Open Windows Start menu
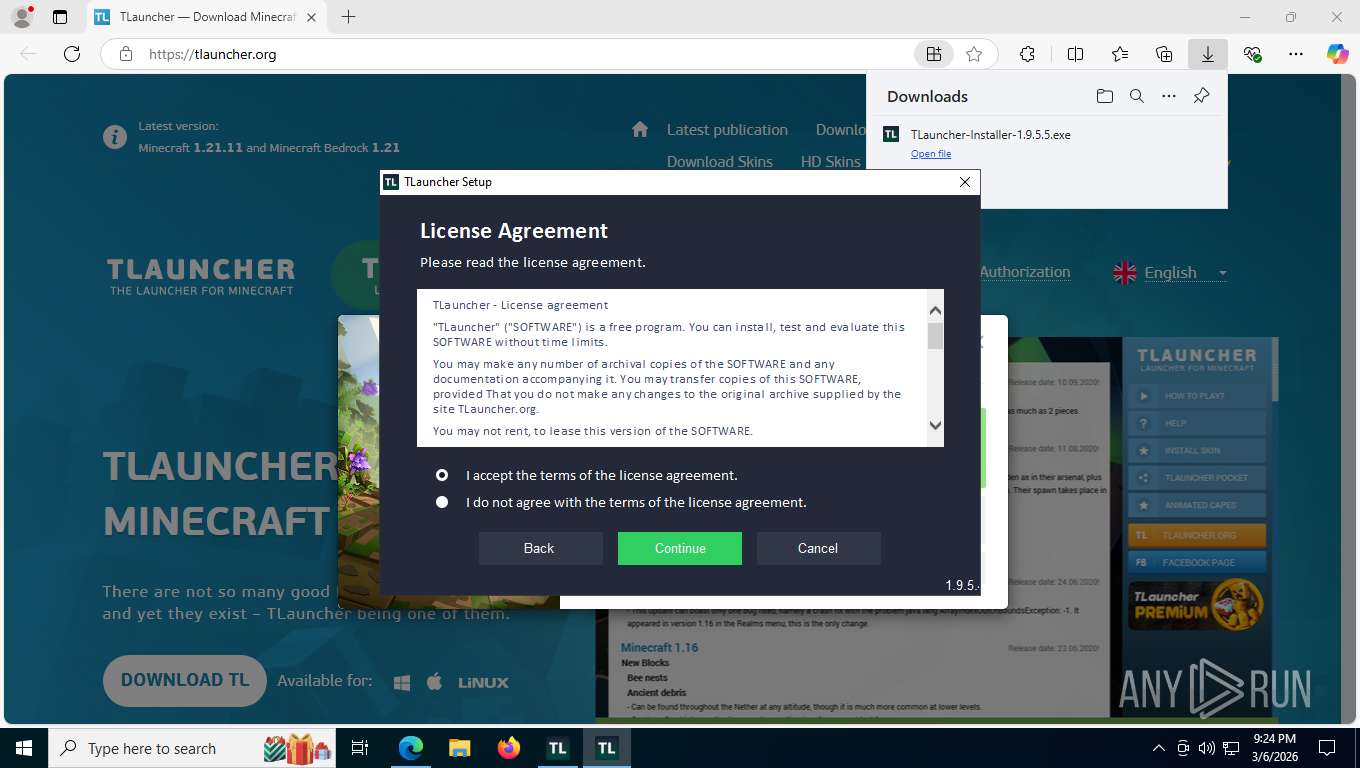This screenshot has height=768, width=1360. pyautogui.click(x=23, y=748)
